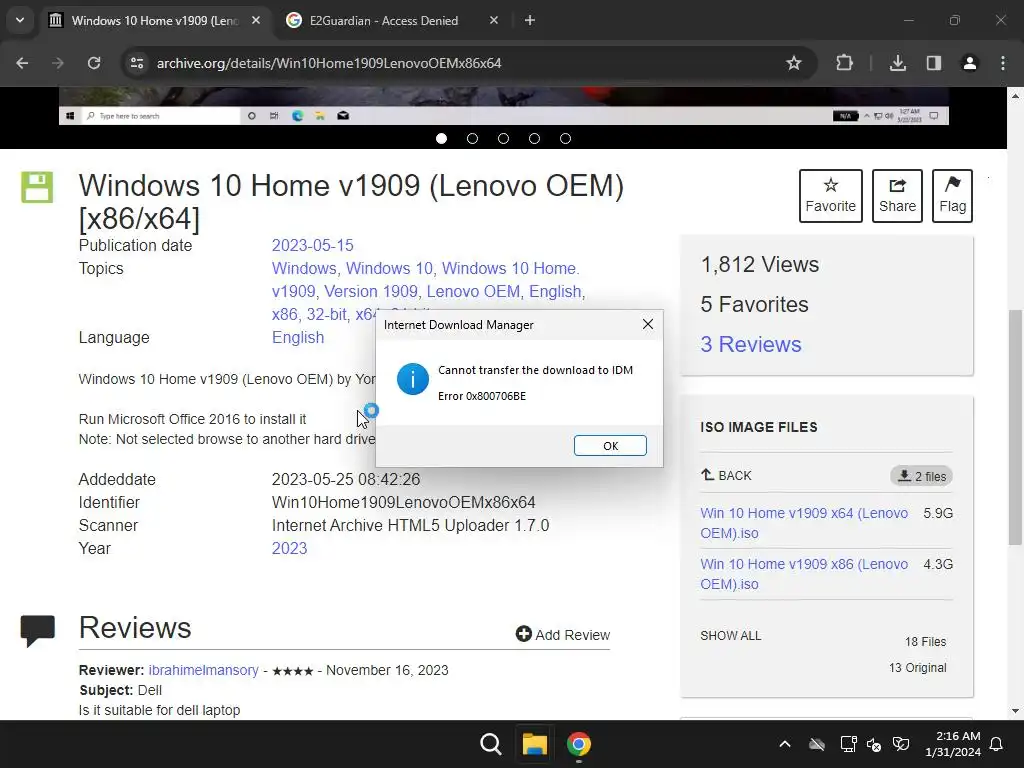Click Add Review
Screen dimensions: 1024x768
pos(562,635)
